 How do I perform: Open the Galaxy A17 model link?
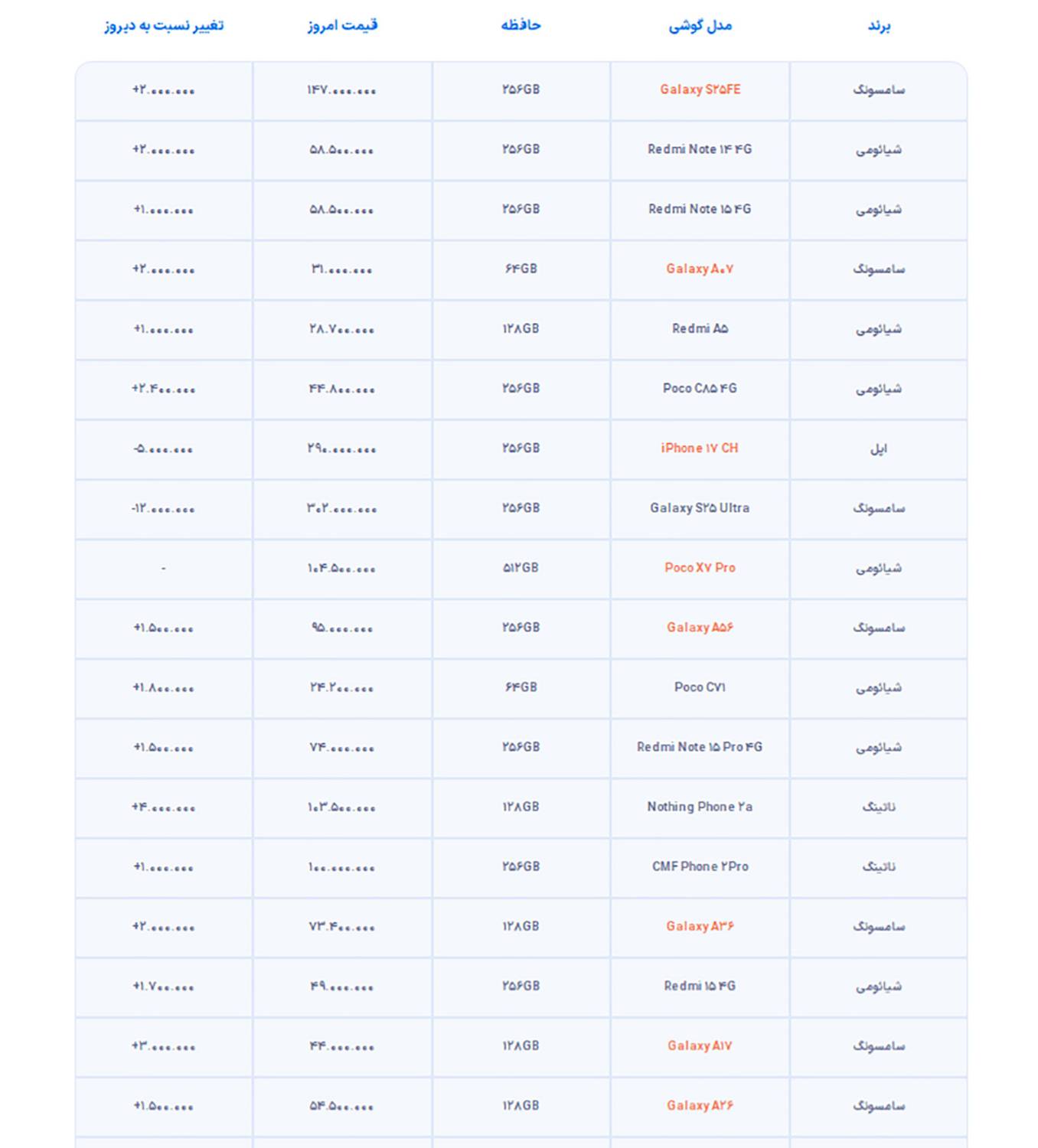700,1045
